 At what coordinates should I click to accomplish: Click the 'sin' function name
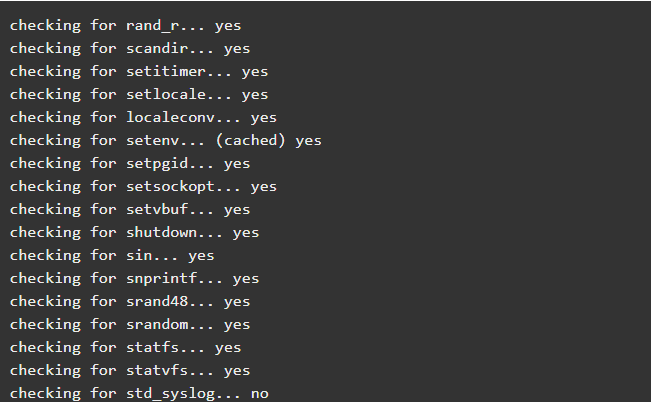click(x=139, y=255)
